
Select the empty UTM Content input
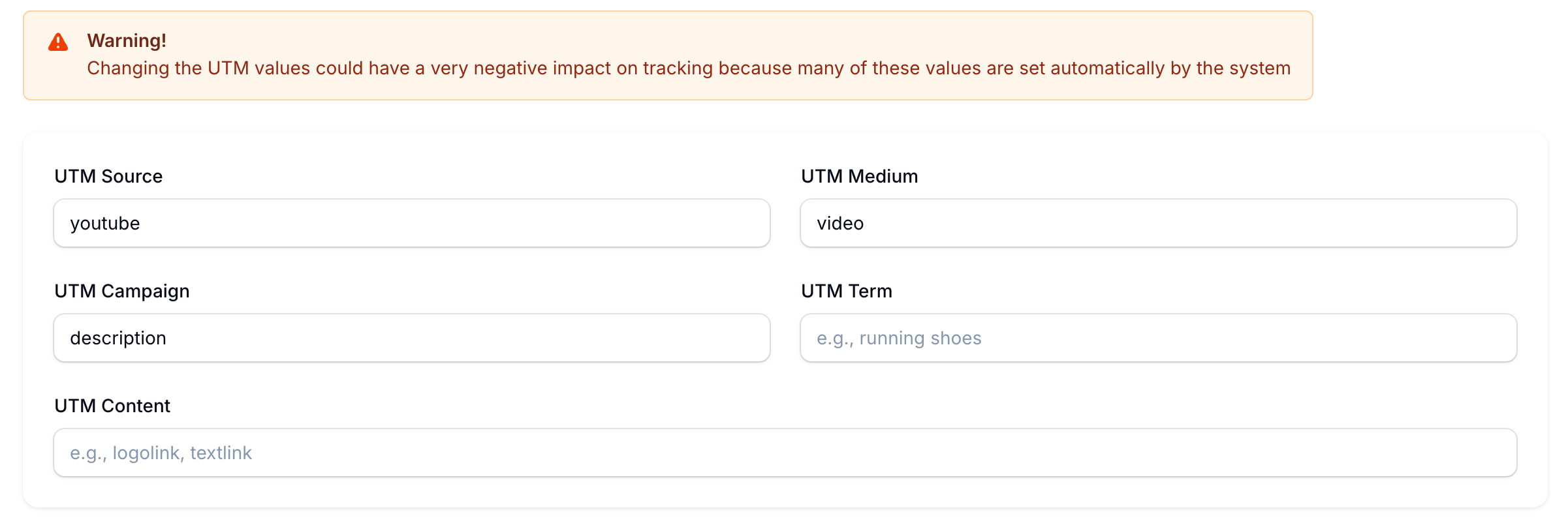click(783, 452)
